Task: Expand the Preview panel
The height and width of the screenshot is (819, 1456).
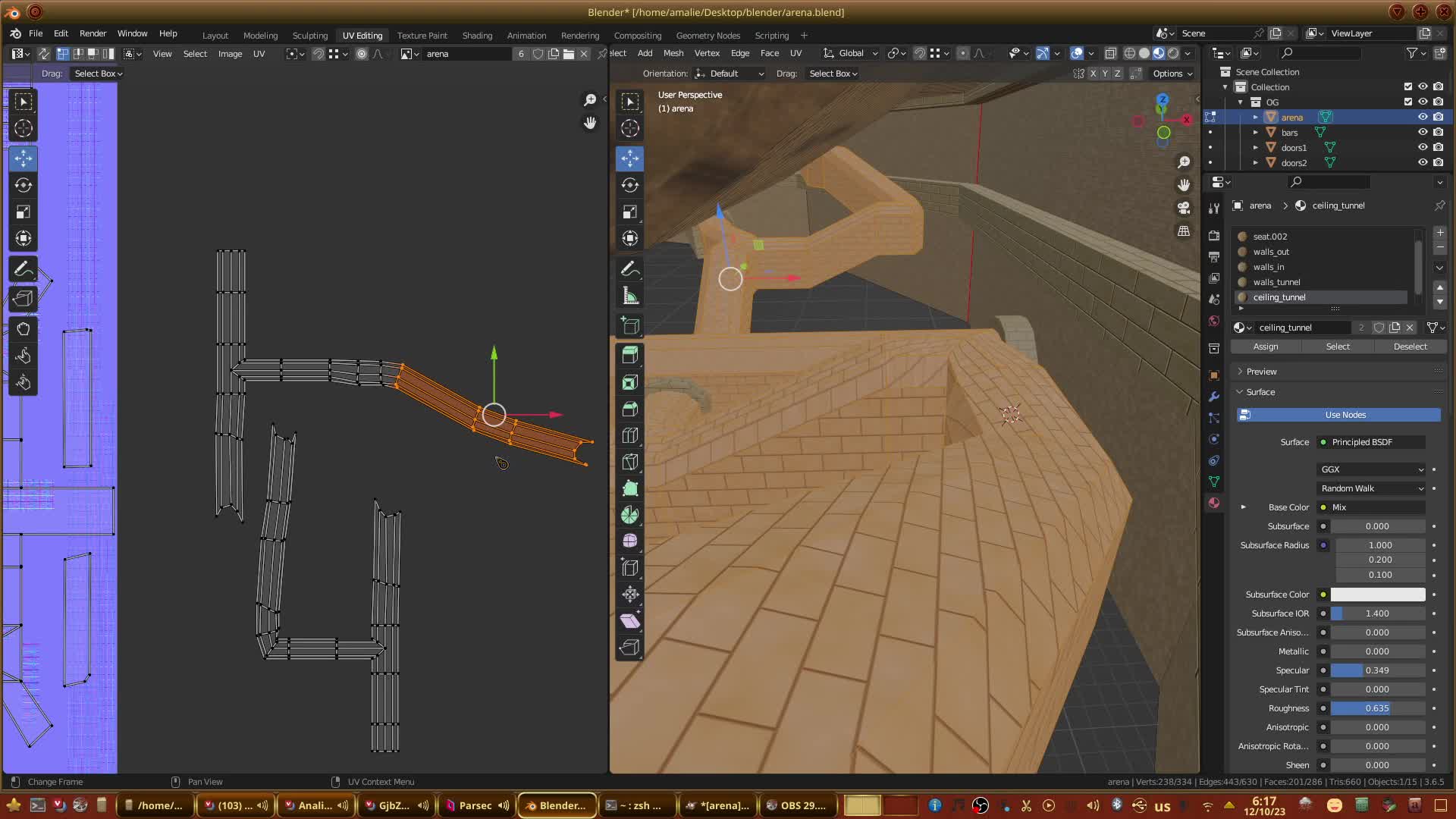Action: 1261,372
